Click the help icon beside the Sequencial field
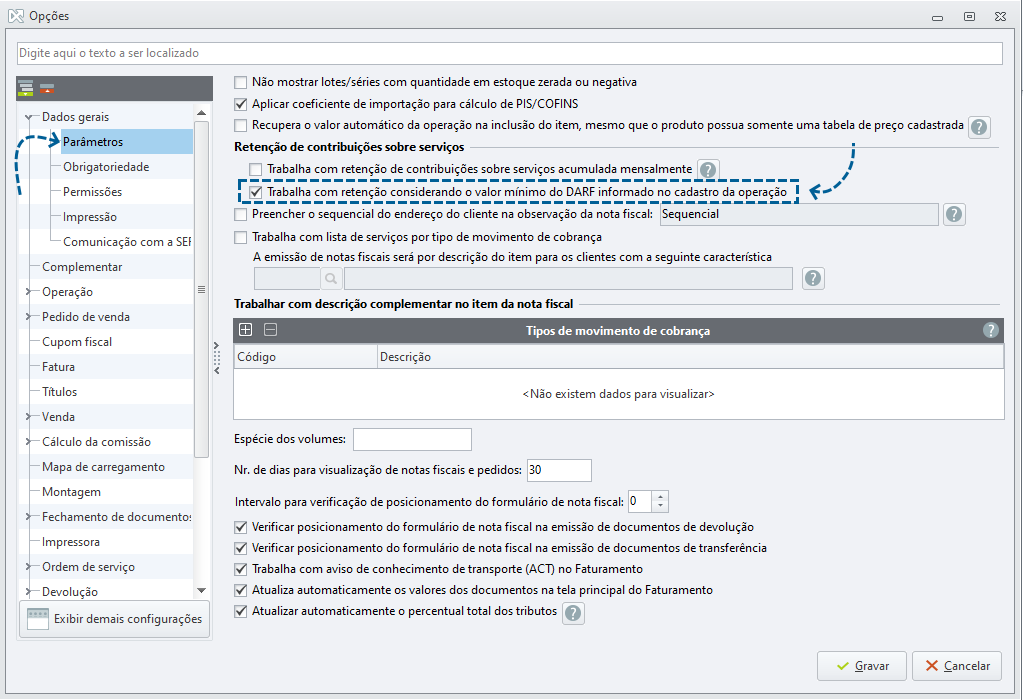This screenshot has width=1023, height=700. (954, 214)
